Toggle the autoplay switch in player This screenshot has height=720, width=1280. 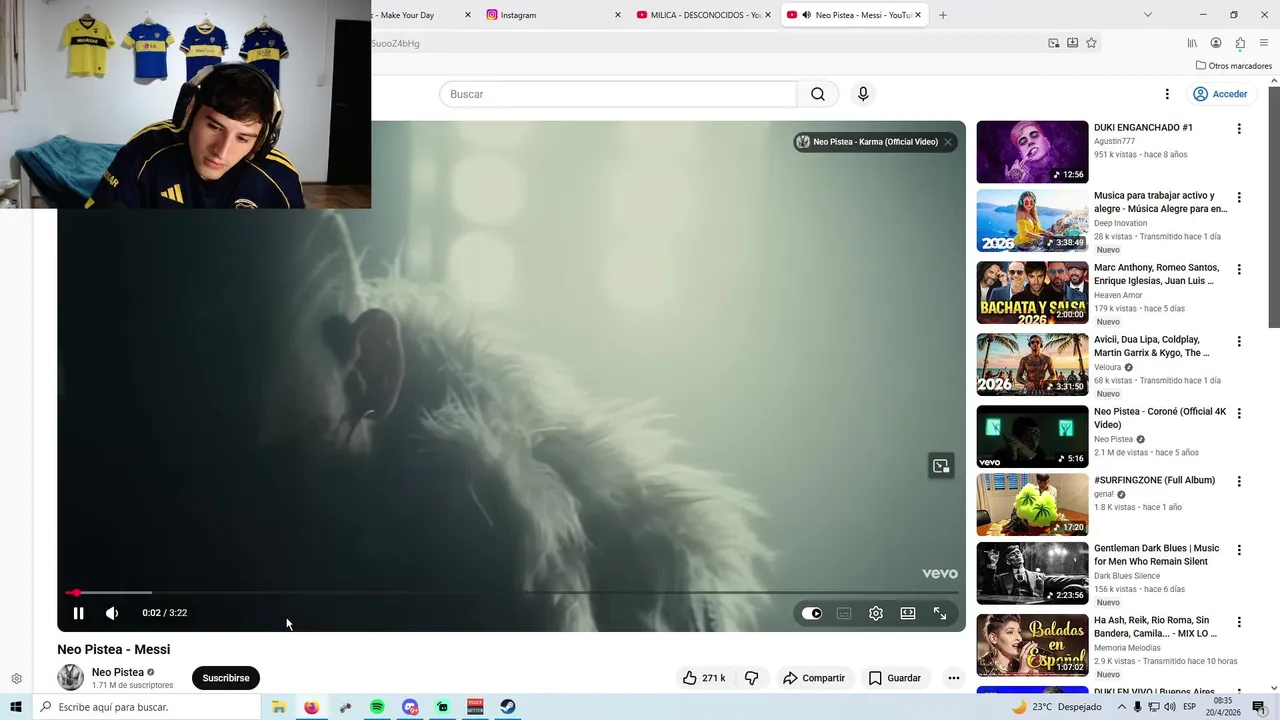click(812, 613)
